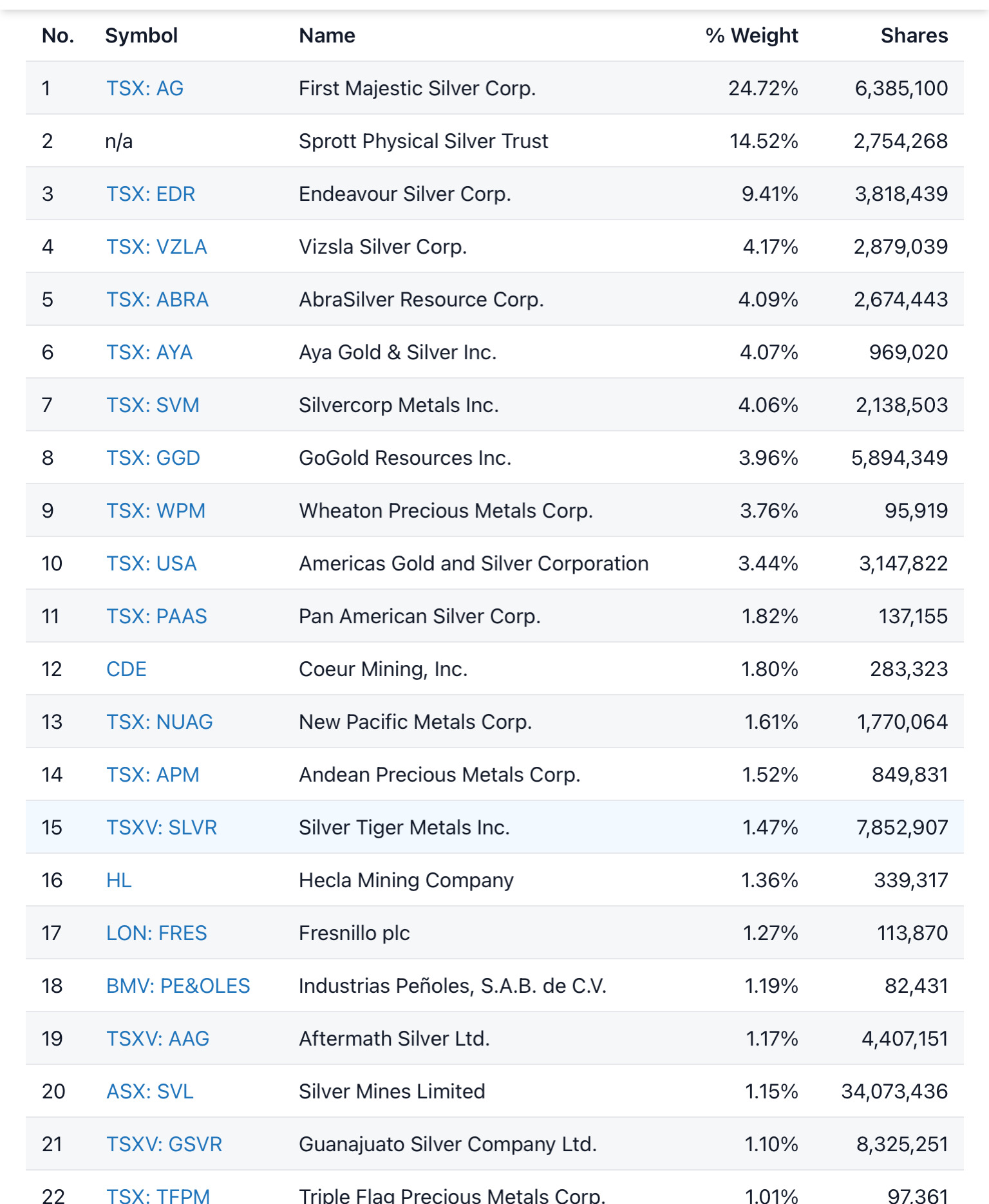The height and width of the screenshot is (1204, 989).
Task: Select the Aya Gold & Silver Inc. name
Action: coord(398,352)
